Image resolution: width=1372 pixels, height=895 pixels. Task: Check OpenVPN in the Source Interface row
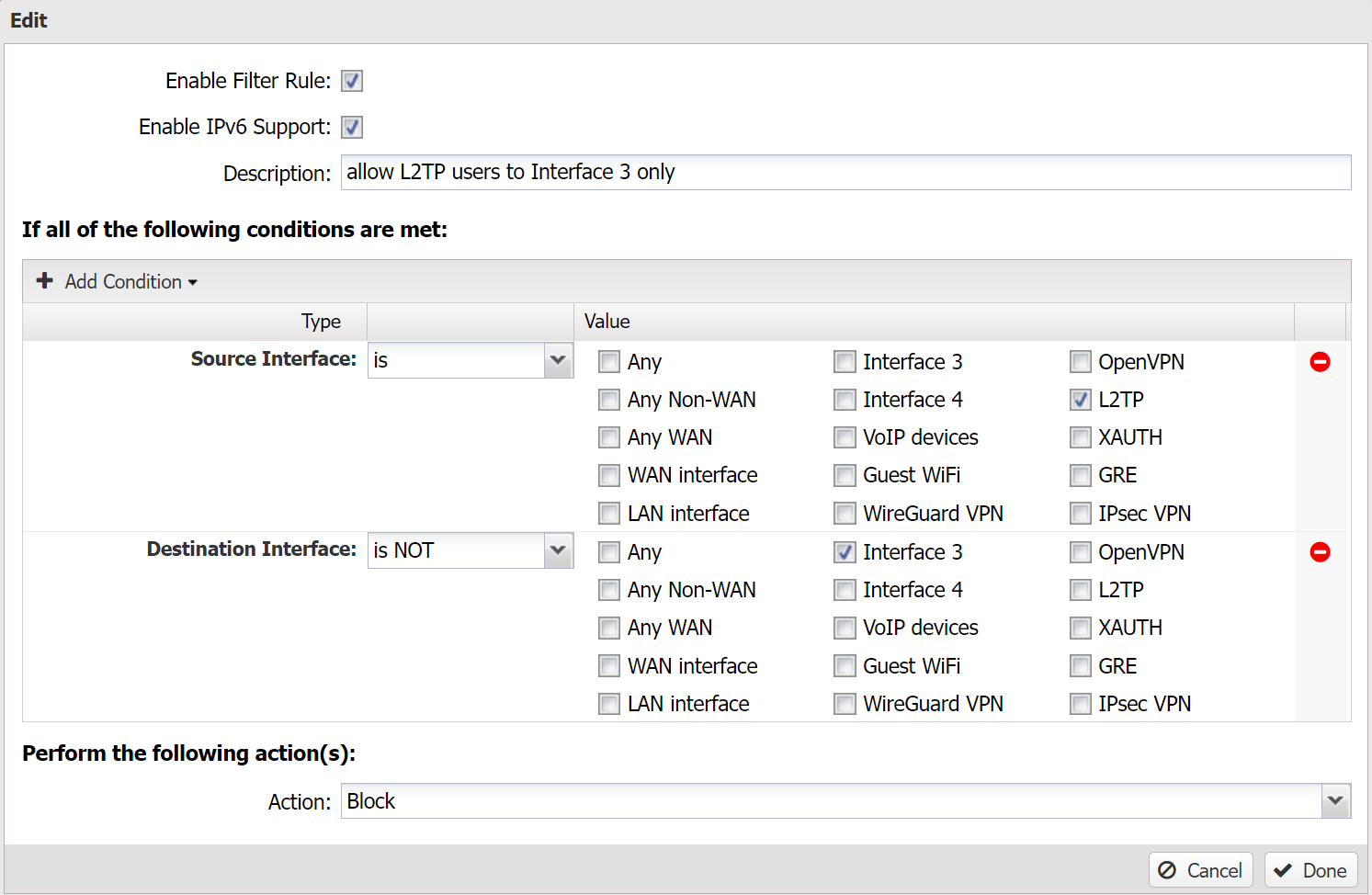[x=1080, y=362]
